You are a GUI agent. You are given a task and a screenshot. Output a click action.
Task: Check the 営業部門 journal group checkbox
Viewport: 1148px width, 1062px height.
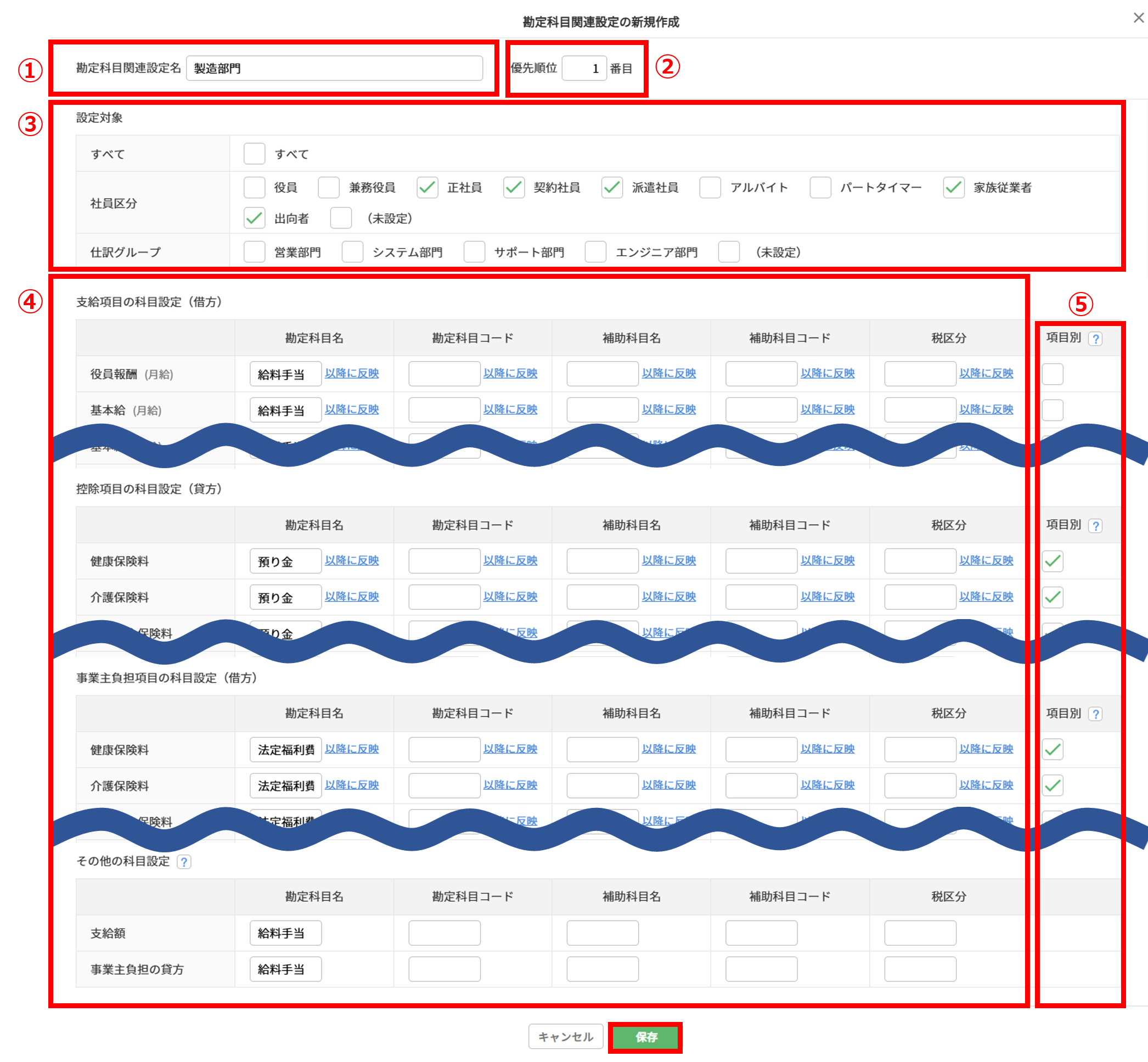point(254,252)
